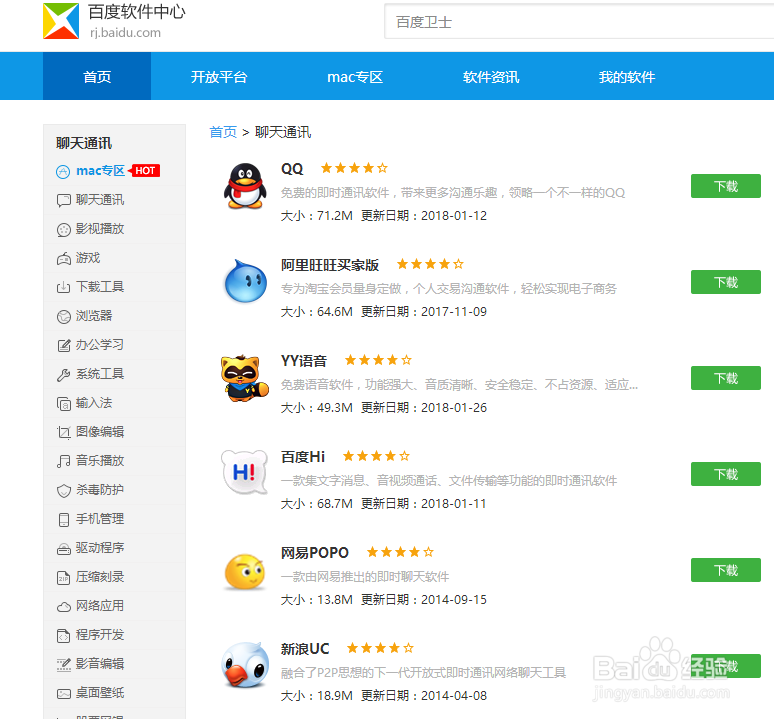The height and width of the screenshot is (719, 774).
Task: Click the QQ star rating
Action: 354,168
